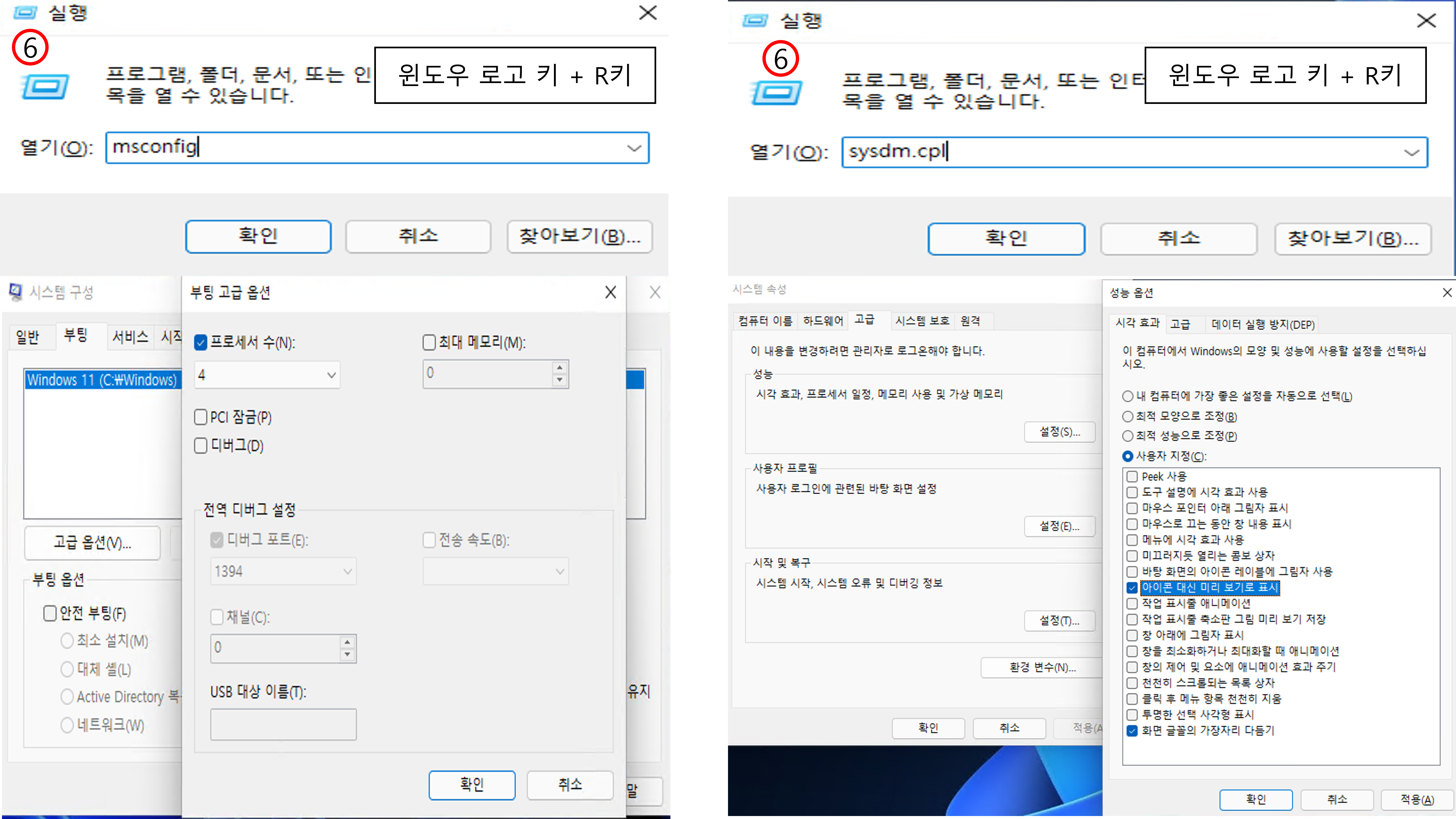Close the 부팅 고급 옵션 dialog
Viewport: 1456px width, 819px height.
tap(611, 292)
